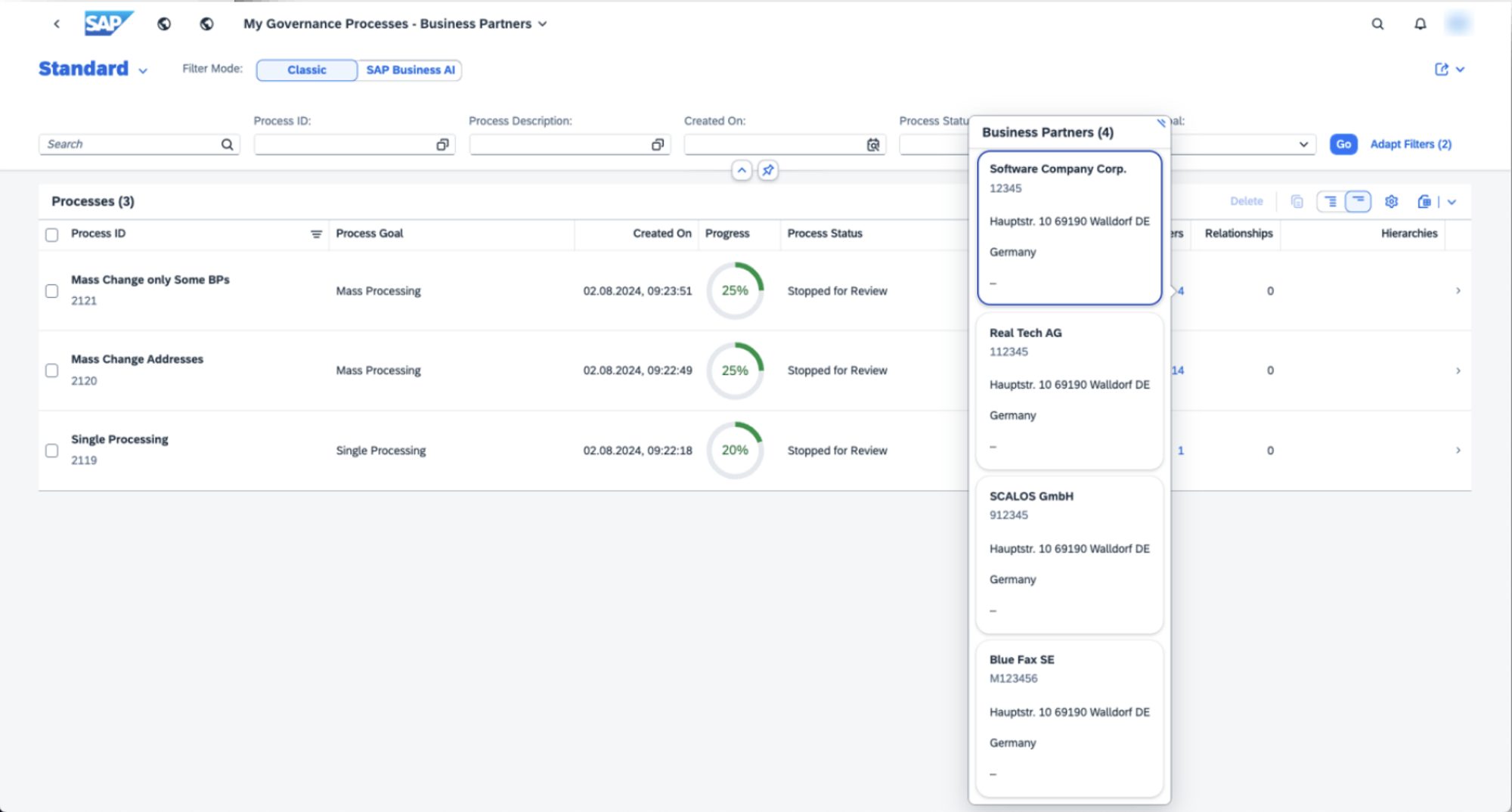1512x812 pixels.
Task: Switch filter mode to Classic
Action: tap(307, 70)
